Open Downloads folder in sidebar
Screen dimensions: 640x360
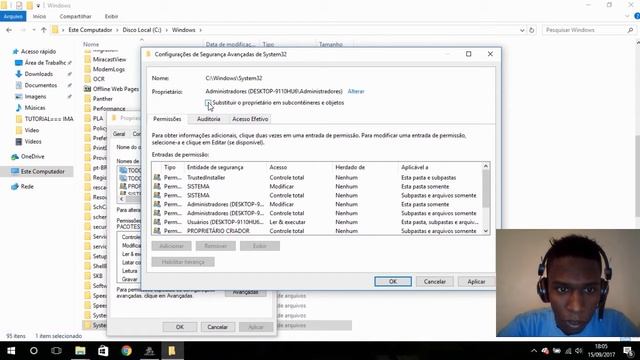pos(38,74)
